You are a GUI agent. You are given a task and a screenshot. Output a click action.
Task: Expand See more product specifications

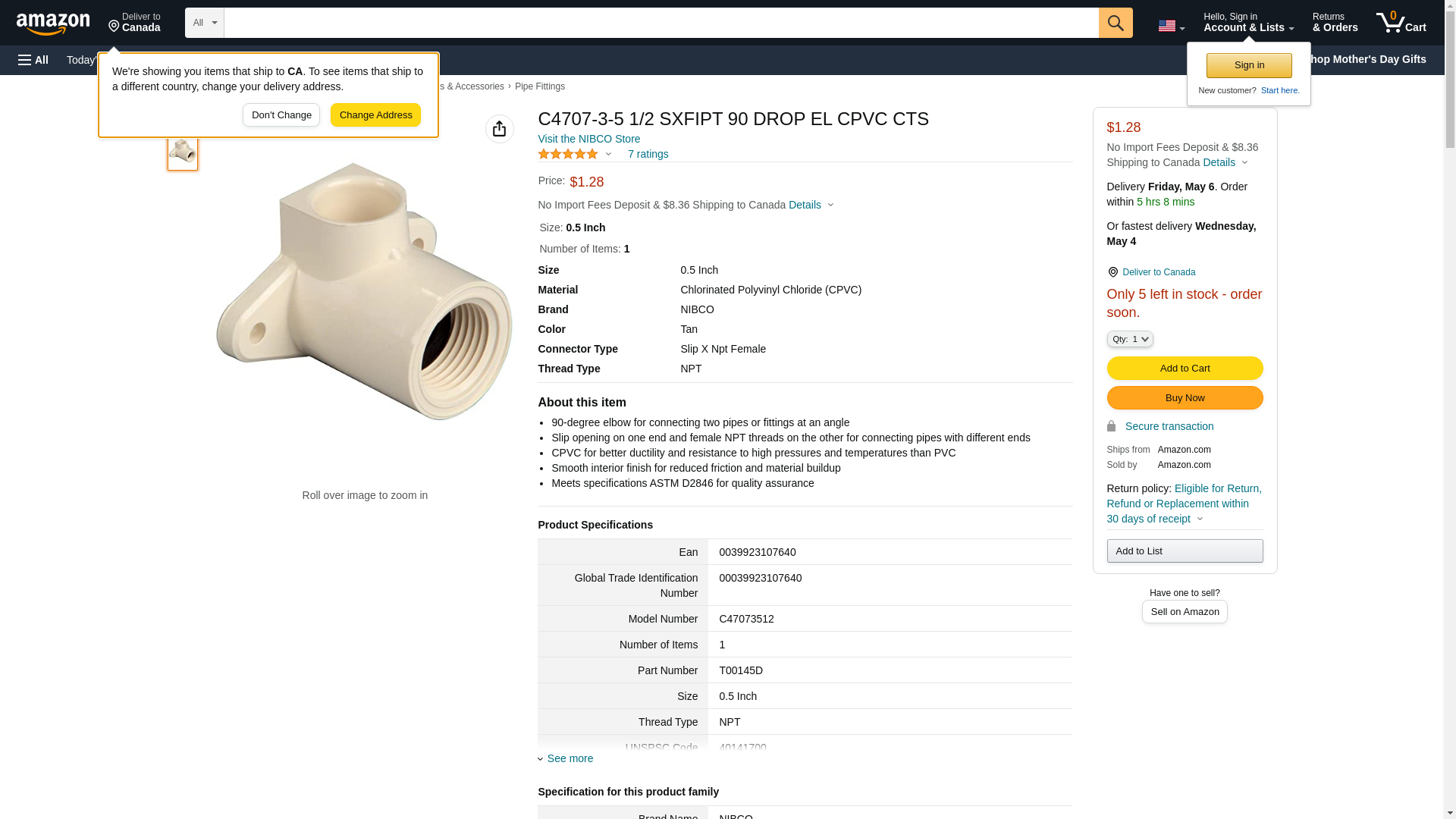click(x=570, y=758)
